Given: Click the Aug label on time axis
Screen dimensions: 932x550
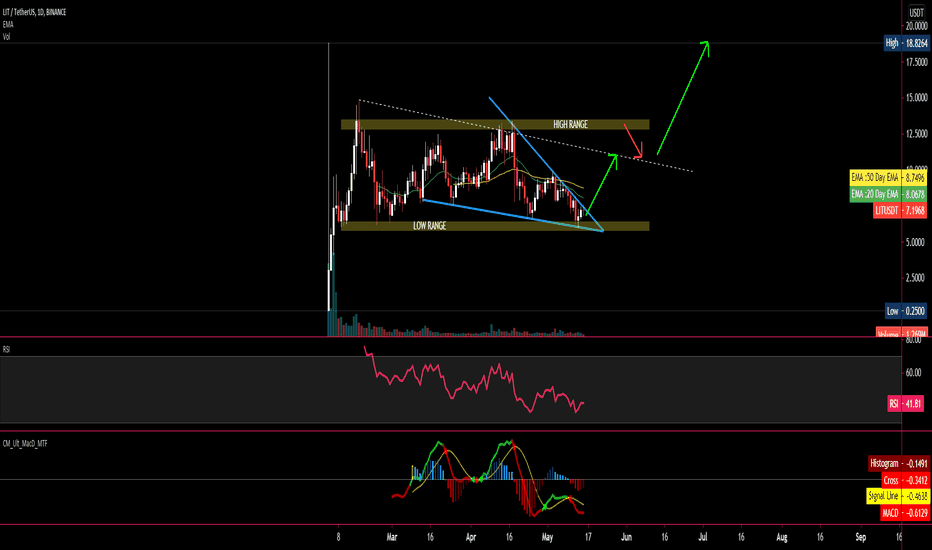Looking at the screenshot, I should click(782, 537).
